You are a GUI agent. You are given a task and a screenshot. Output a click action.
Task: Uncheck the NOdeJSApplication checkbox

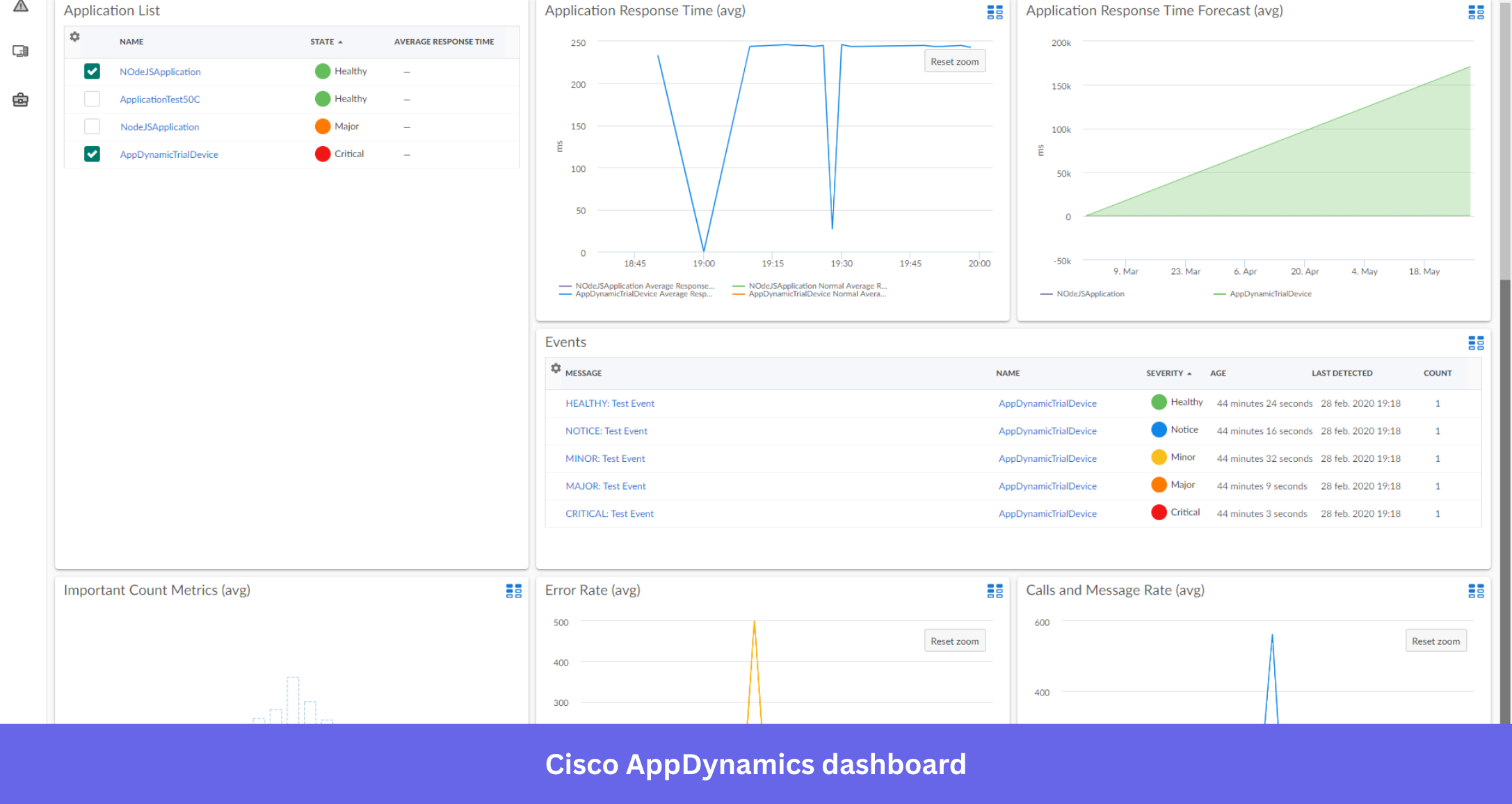tap(92, 71)
